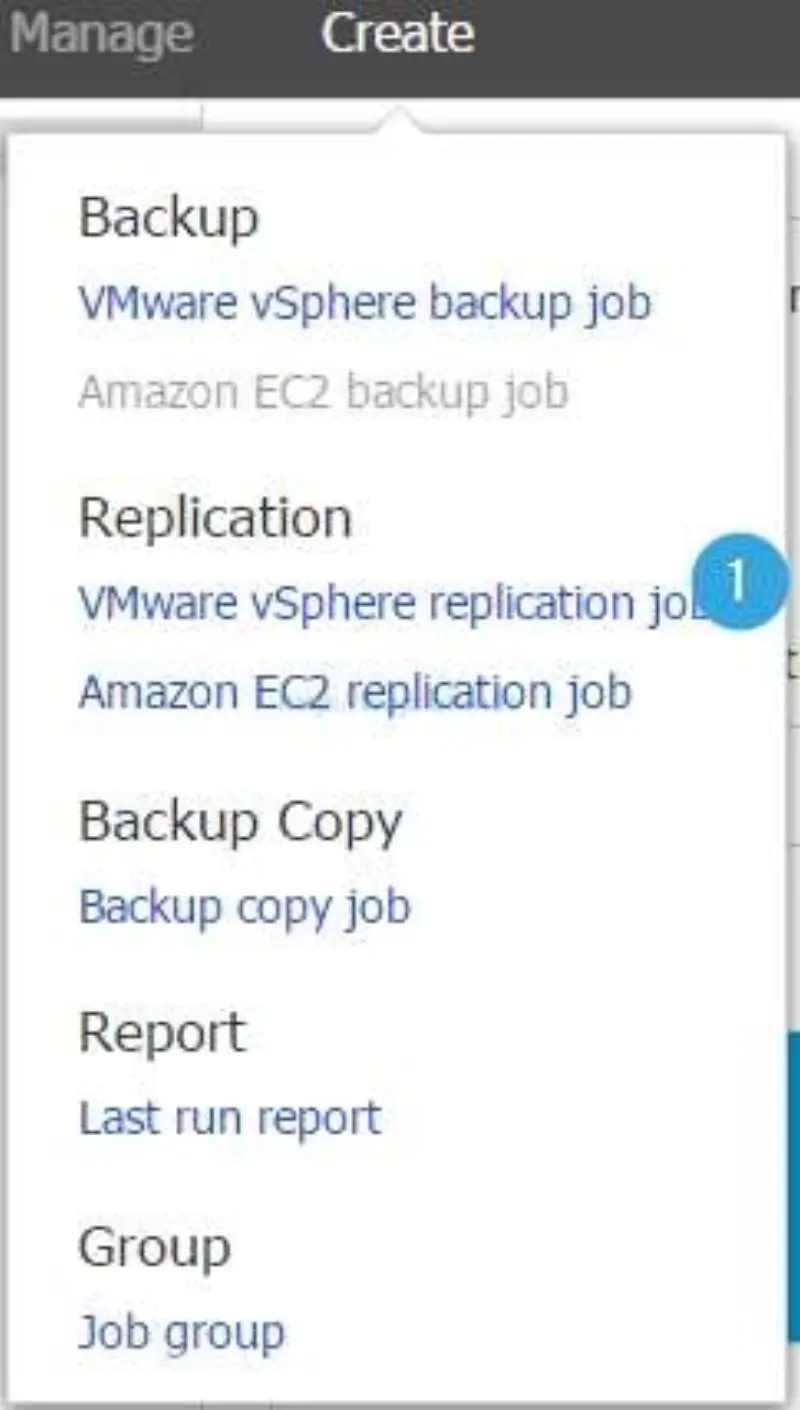Open the Last run report
This screenshot has height=1410, width=800.
pyautogui.click(x=229, y=1117)
